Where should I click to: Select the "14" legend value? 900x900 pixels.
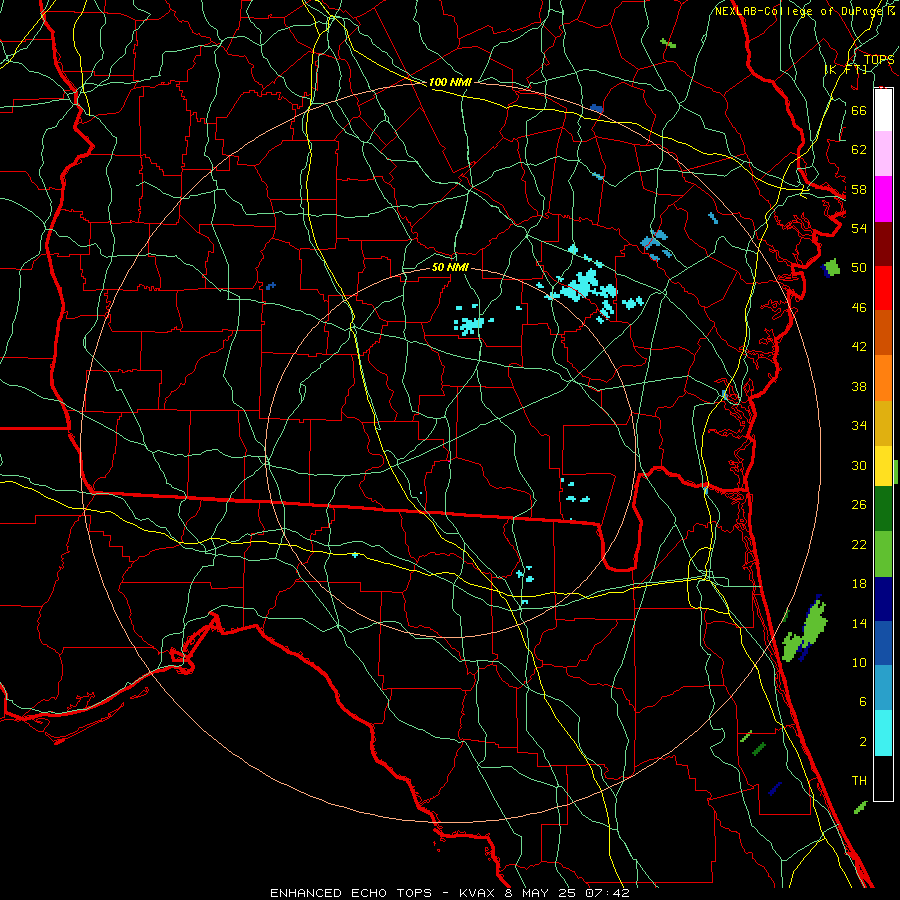[859, 623]
